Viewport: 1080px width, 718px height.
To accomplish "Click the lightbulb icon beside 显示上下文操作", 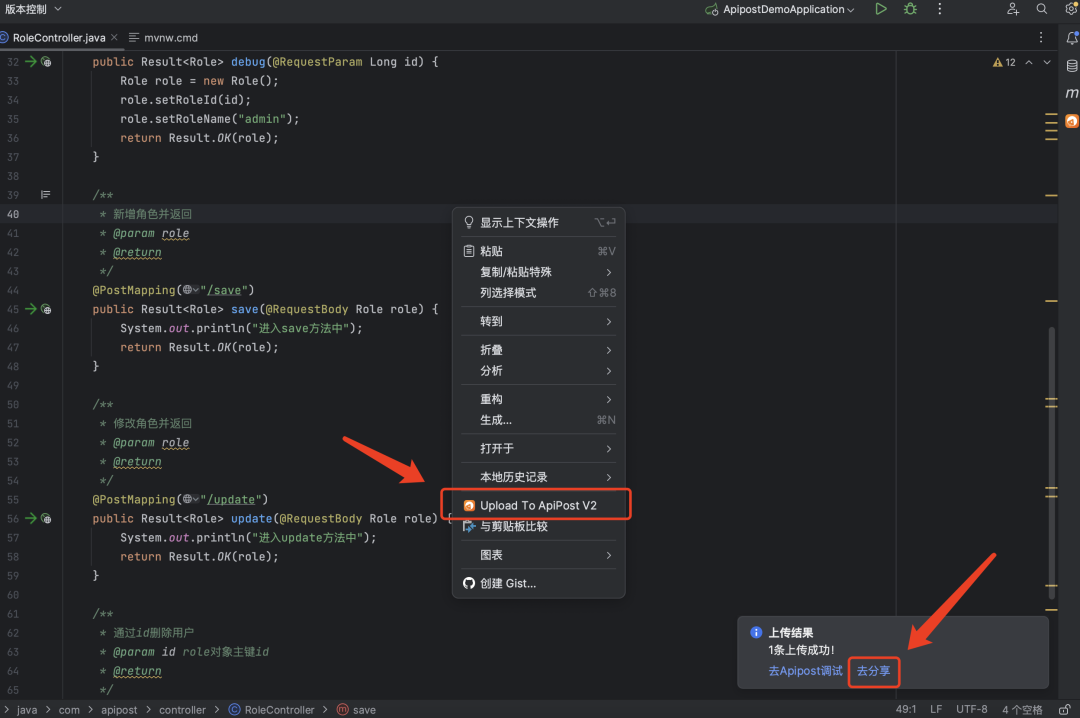I will [469, 222].
